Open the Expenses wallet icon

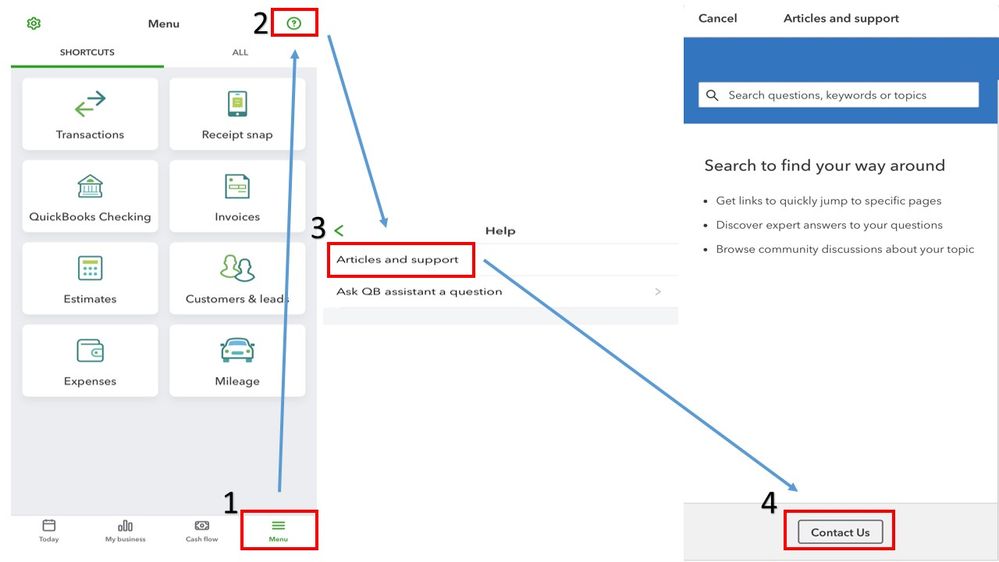coord(90,350)
